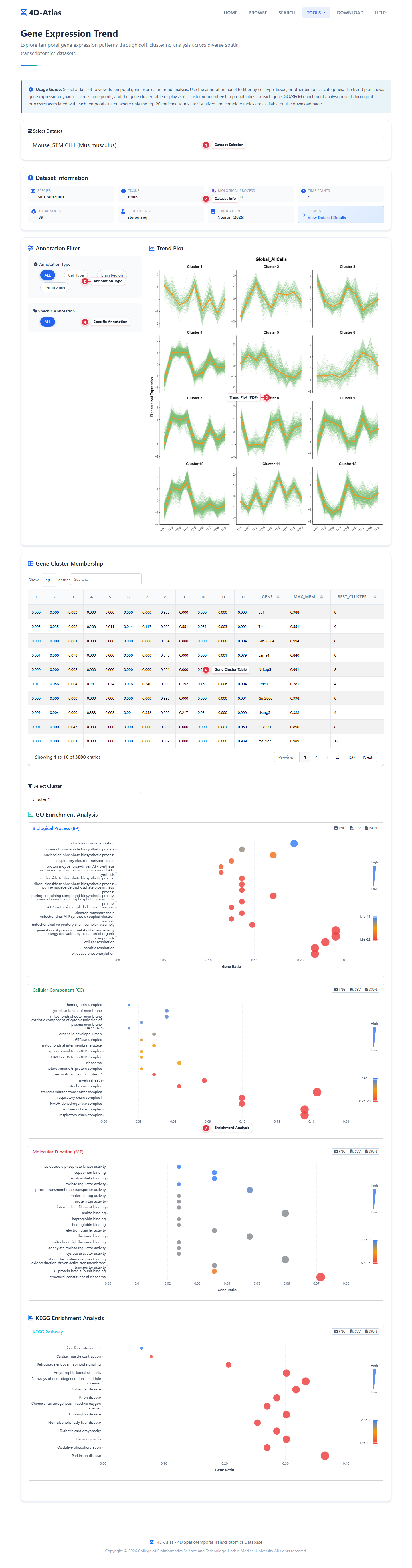Click the gene table Search input field
Viewport: 412px width, 1568px height.
coord(106,580)
